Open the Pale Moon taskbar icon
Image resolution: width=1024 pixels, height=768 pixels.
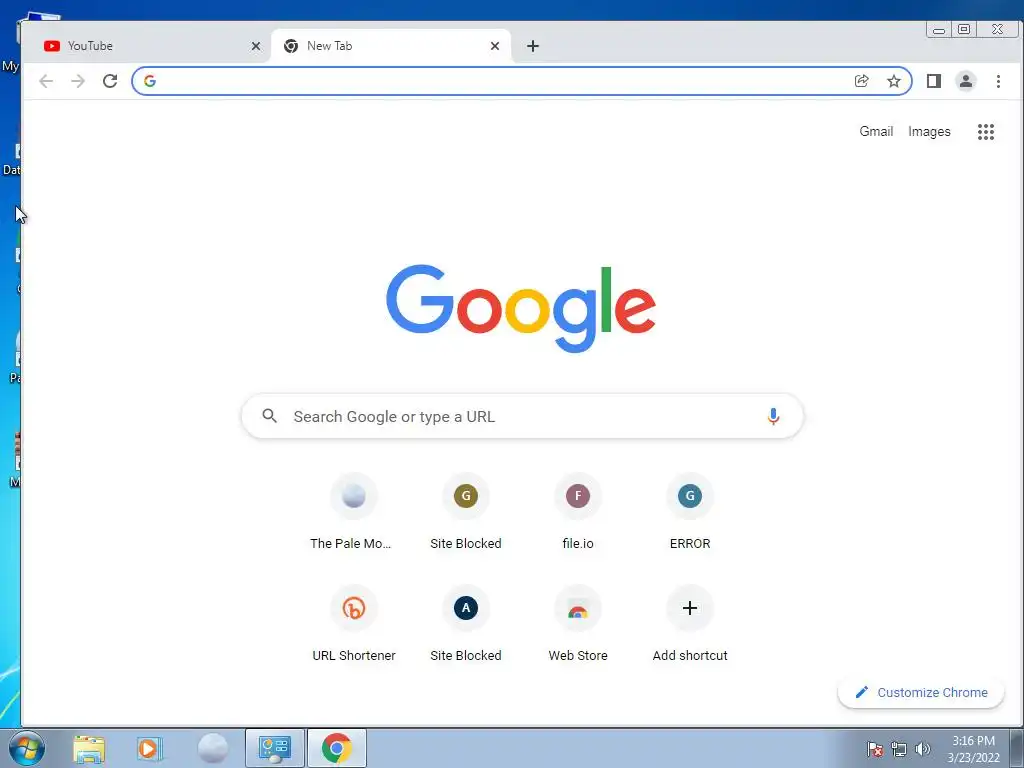pos(213,748)
